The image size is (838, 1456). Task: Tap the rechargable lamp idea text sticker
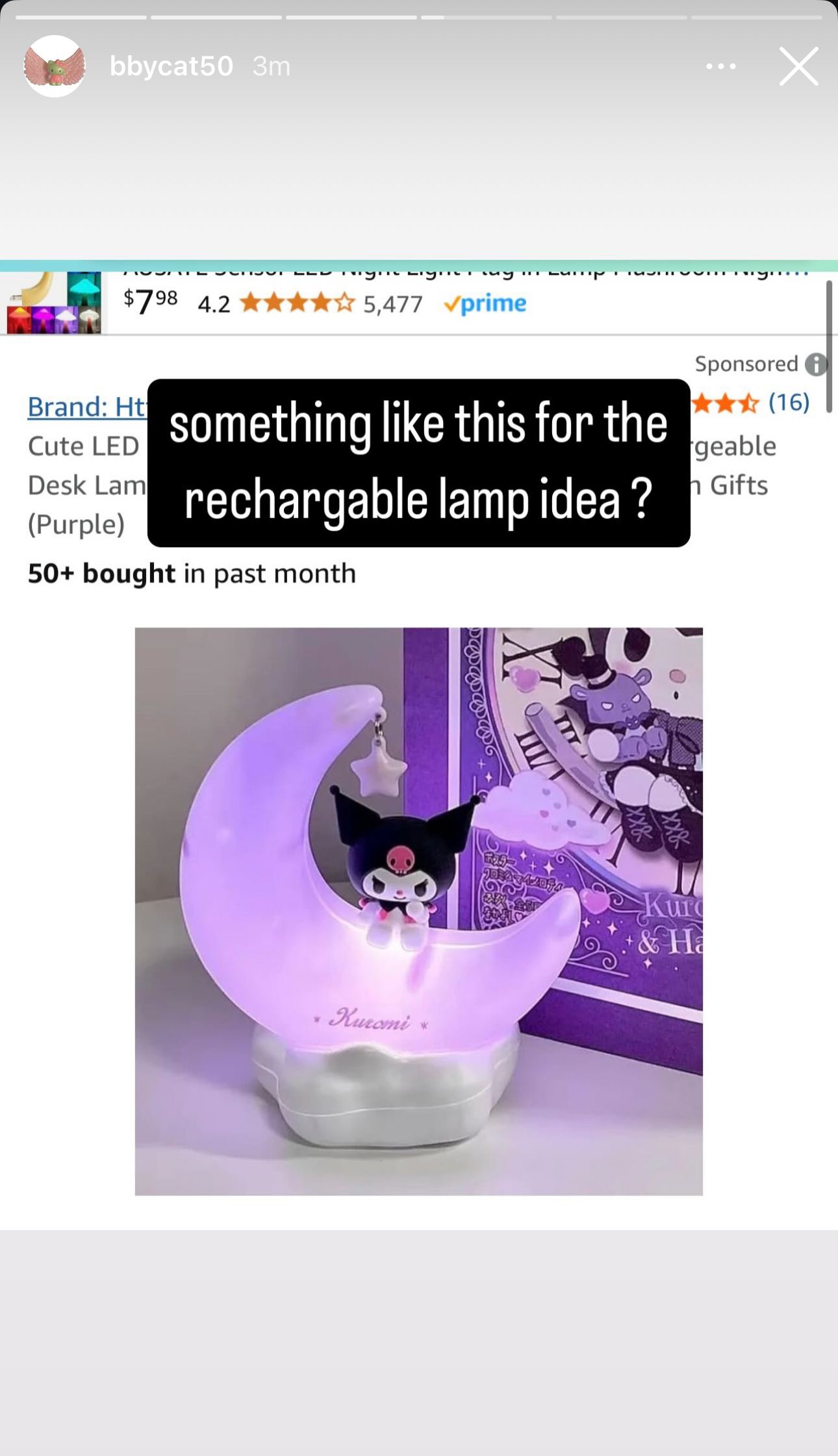(x=419, y=463)
